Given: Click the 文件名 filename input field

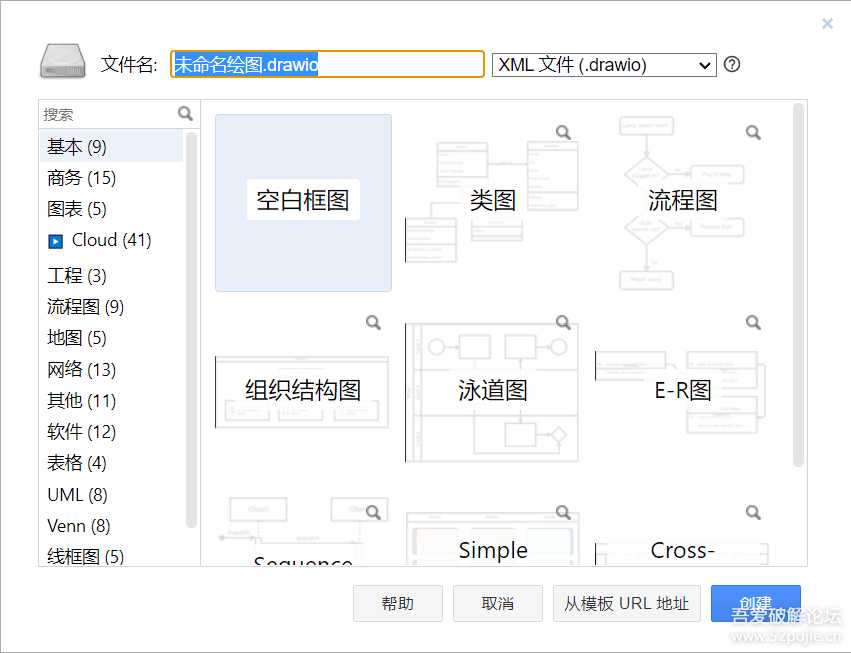Looking at the screenshot, I should coord(327,65).
